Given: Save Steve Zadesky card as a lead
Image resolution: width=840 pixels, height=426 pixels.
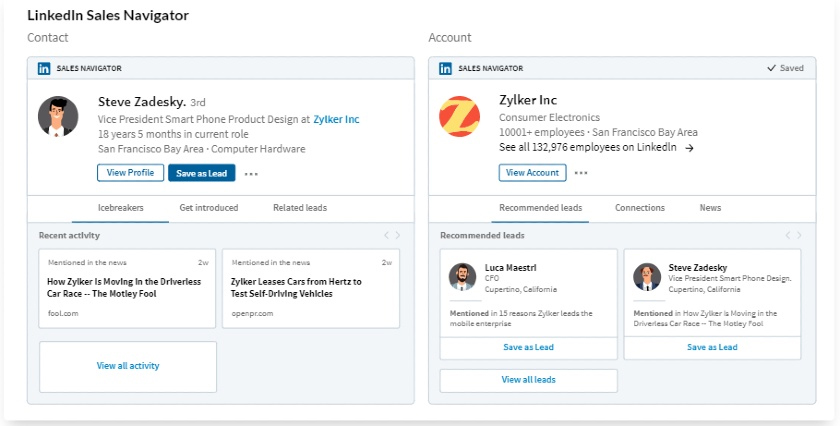Looking at the screenshot, I should point(712,348).
